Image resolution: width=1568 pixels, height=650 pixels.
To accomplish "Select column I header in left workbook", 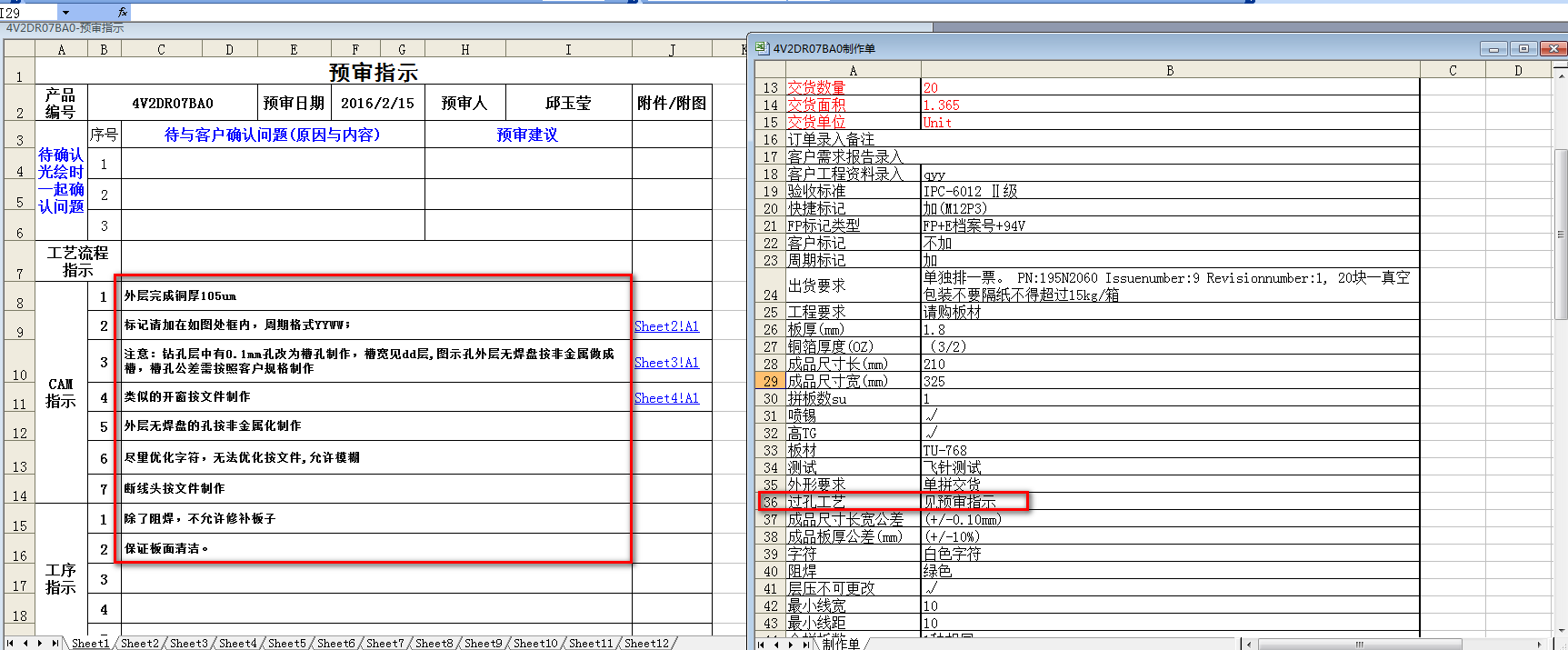I will [568, 49].
